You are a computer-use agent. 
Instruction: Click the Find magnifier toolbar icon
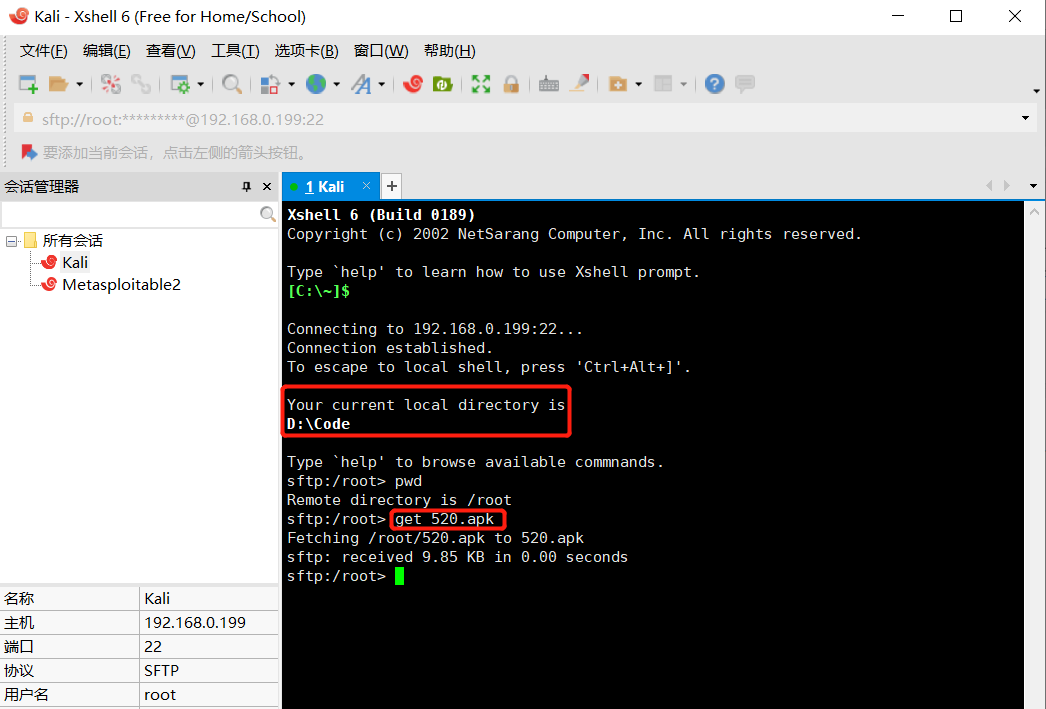[x=231, y=84]
